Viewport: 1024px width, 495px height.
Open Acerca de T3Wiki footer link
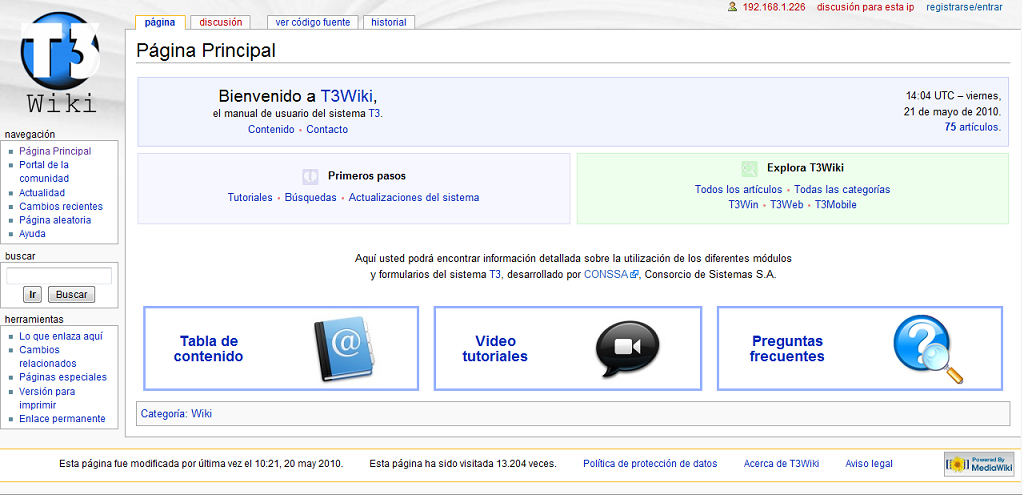coord(781,464)
